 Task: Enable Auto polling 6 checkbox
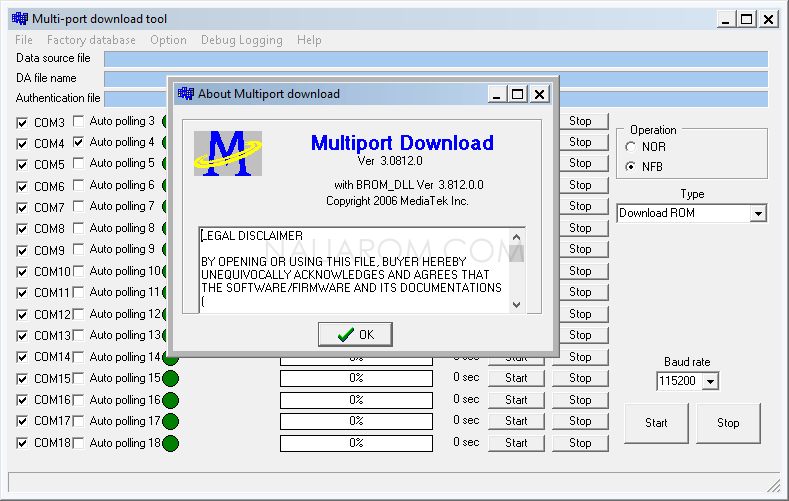[x=78, y=185]
